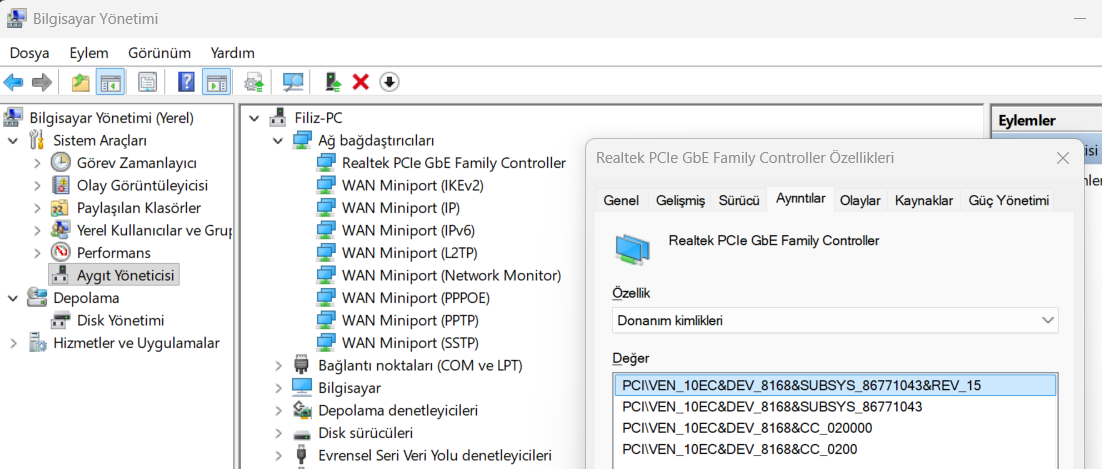Viewport: 1102px width, 469px height.
Task: Click the Back arrow toolbar icon
Action: [13, 82]
